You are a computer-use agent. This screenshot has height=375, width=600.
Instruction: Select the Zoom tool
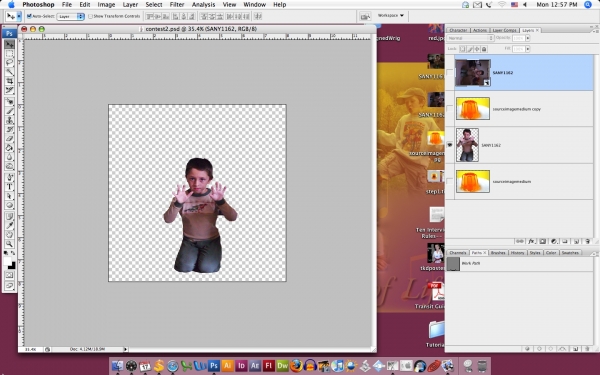pos(9,244)
